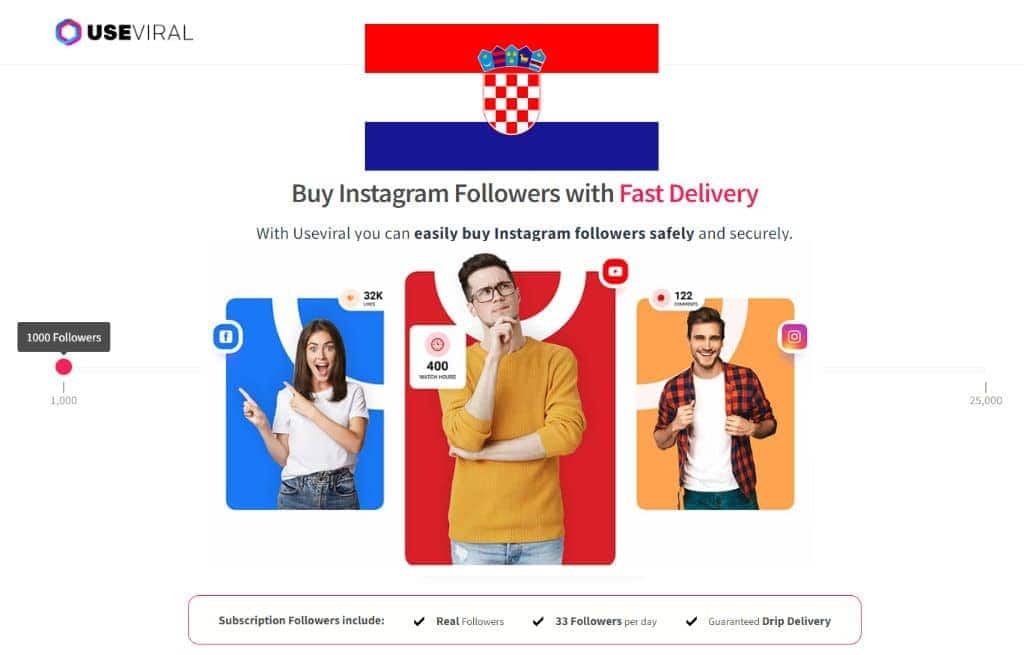Click the 122 comments badge
Screen dimensions: 1024x655
coord(676,298)
